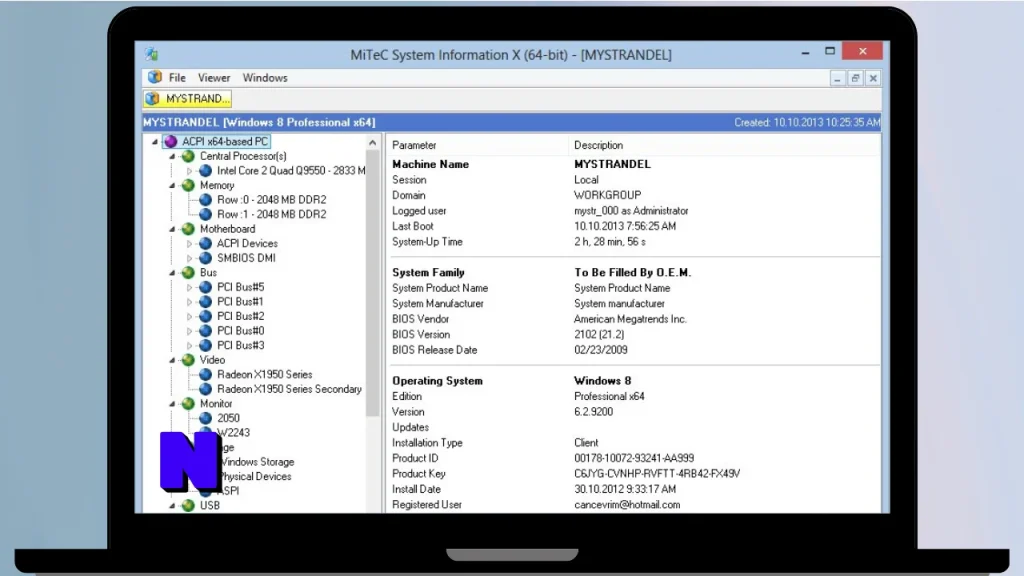Select the Version 6.2.9200 value
The image size is (1024, 576).
(x=594, y=412)
